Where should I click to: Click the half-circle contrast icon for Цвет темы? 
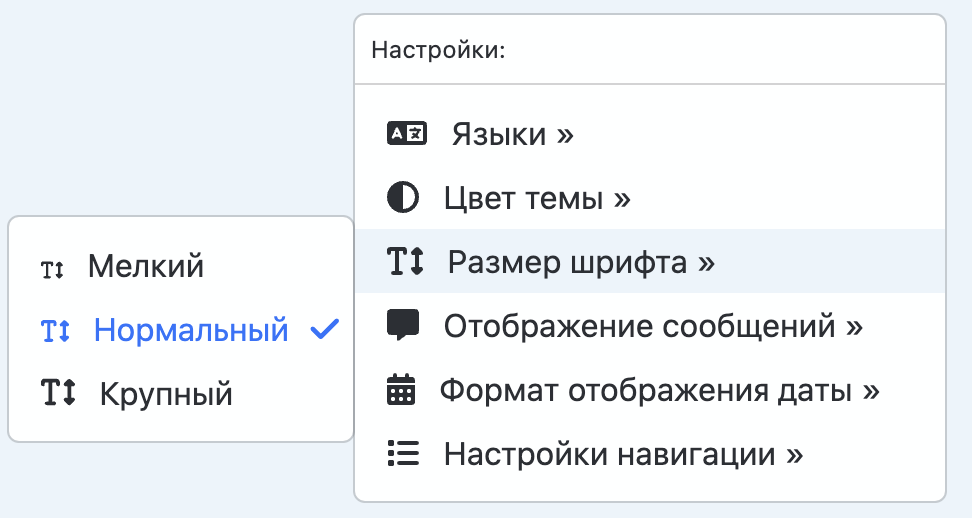[403, 198]
